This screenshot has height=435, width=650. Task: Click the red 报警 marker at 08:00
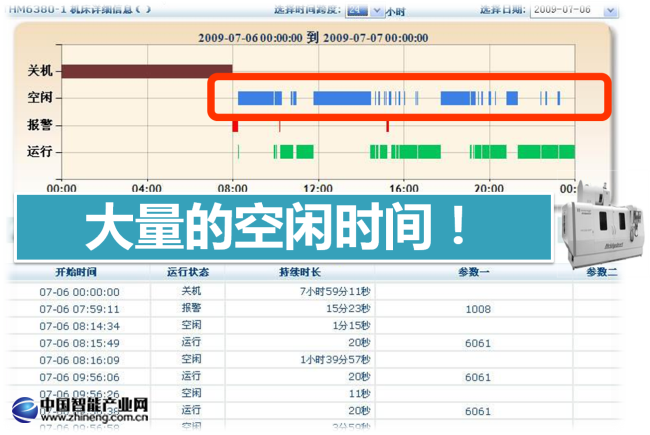coord(235,126)
